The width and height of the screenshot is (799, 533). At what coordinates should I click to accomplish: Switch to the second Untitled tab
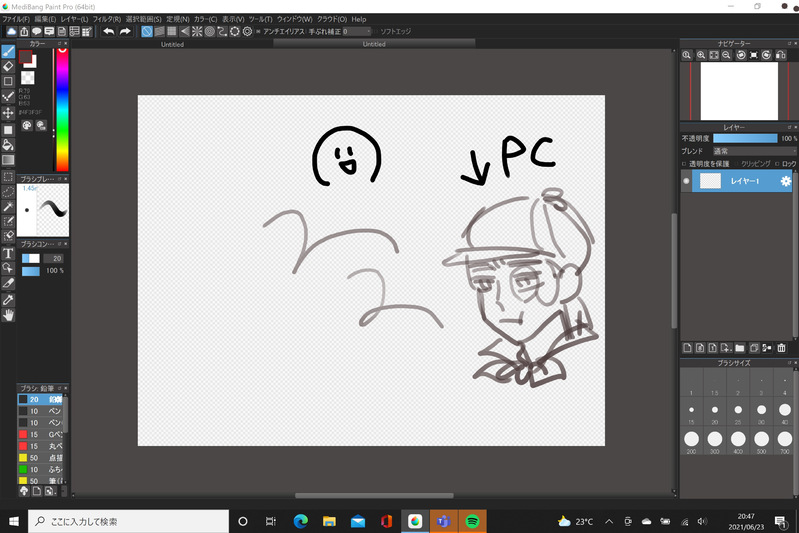click(x=374, y=44)
